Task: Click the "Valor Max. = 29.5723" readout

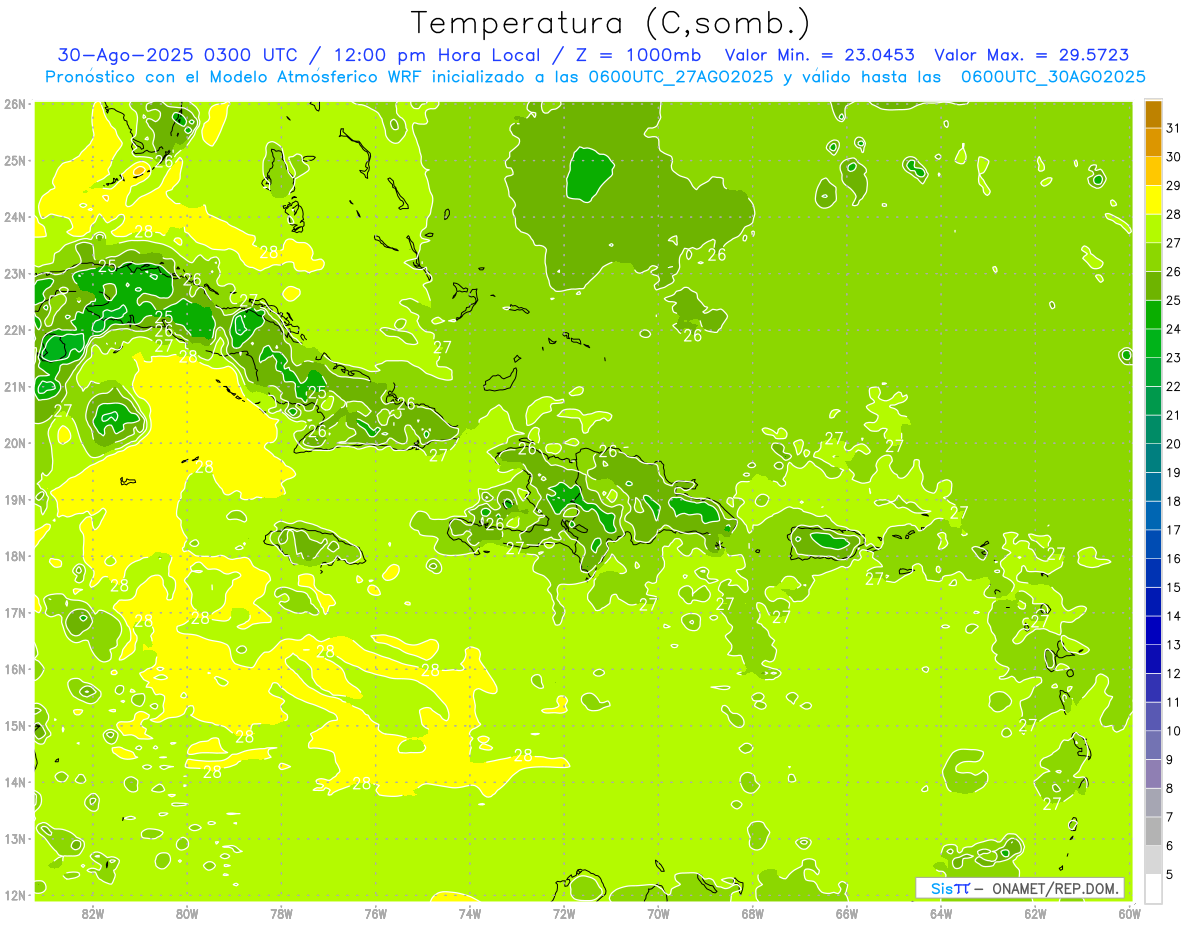Action: coord(1033,55)
